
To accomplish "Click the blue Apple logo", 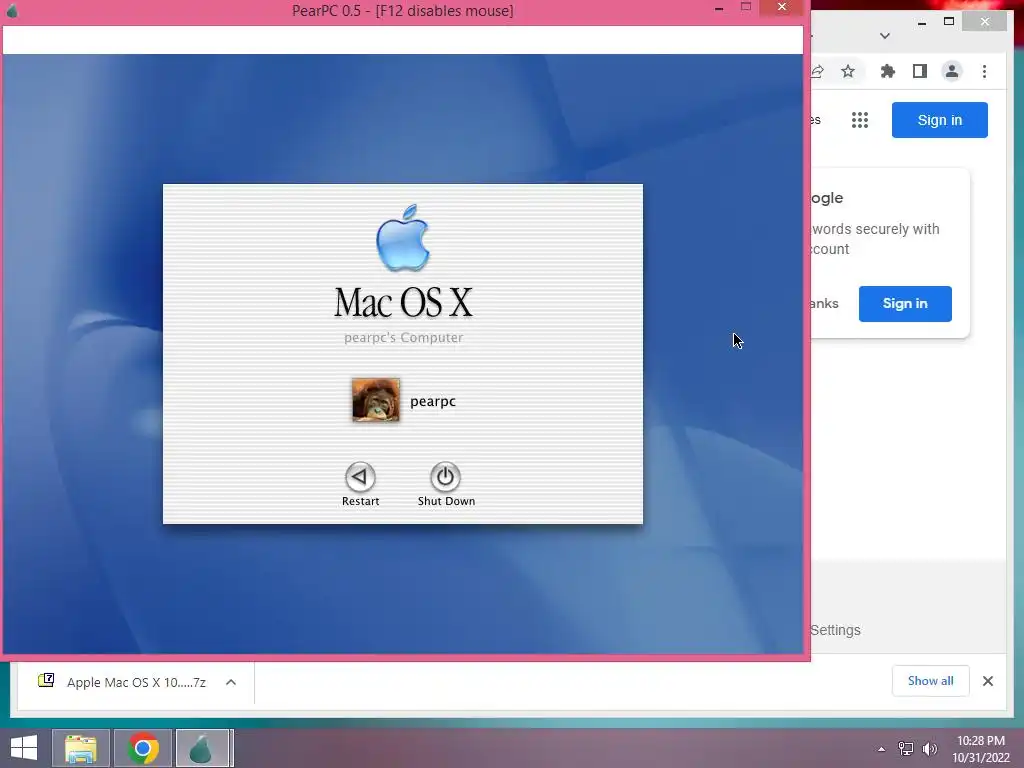I will (403, 238).
